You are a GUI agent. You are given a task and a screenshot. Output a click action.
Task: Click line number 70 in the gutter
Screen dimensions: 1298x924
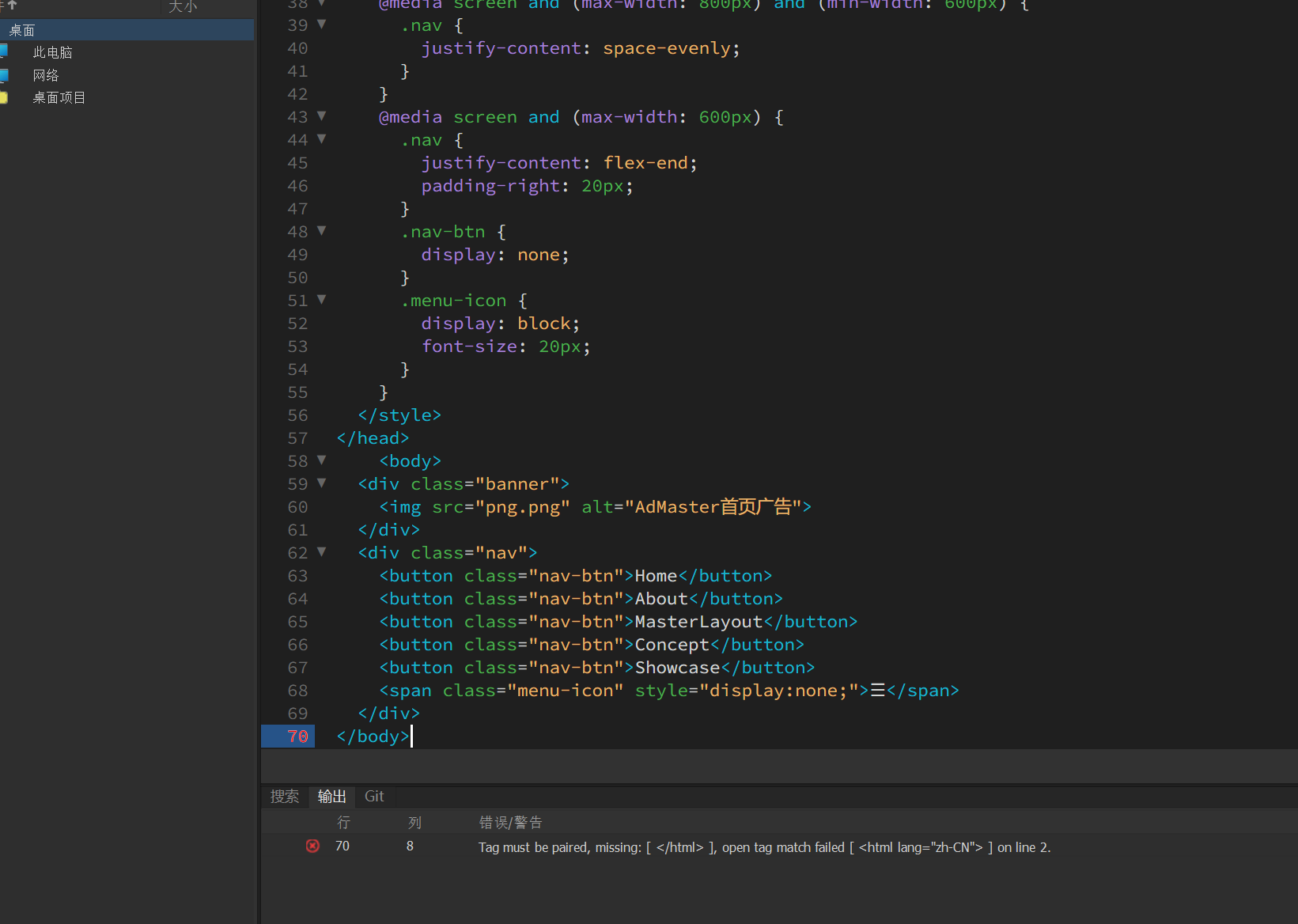click(x=298, y=737)
